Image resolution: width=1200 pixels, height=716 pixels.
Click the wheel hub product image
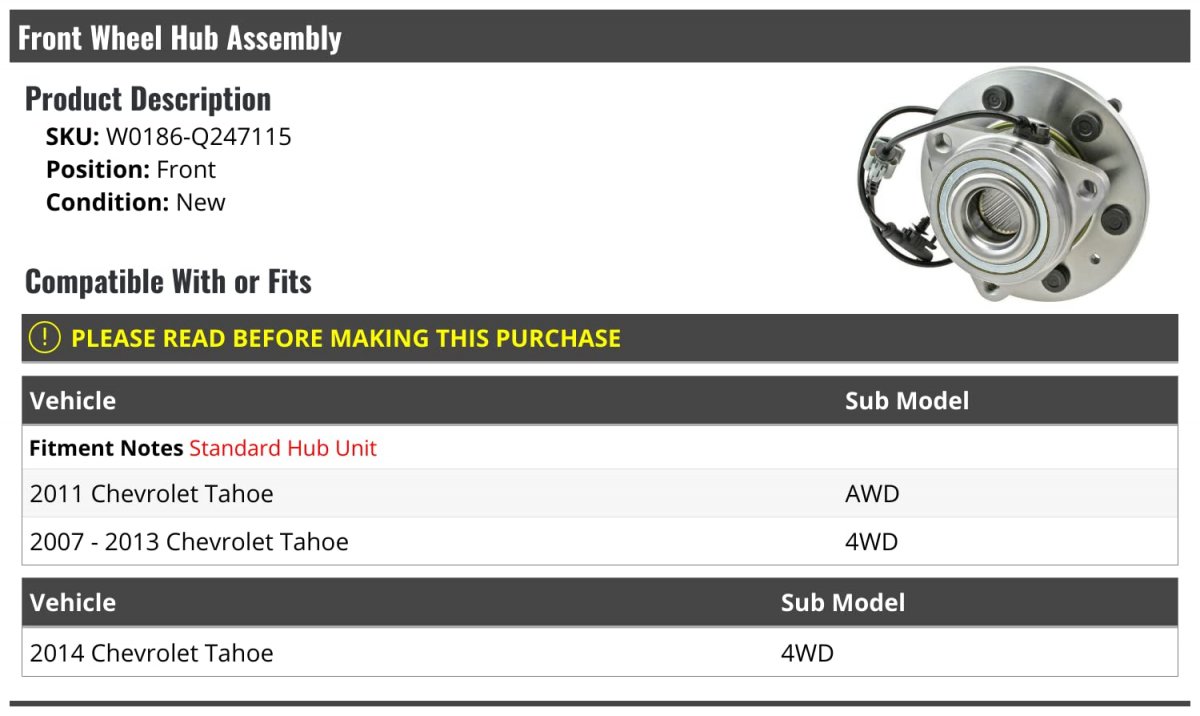pos(1004,184)
